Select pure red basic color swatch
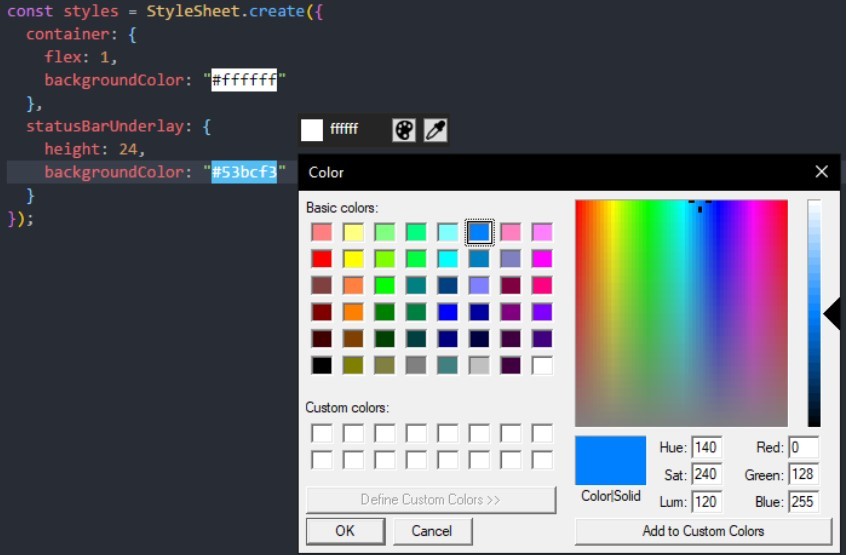Image resolution: width=848 pixels, height=555 pixels. coord(322,259)
